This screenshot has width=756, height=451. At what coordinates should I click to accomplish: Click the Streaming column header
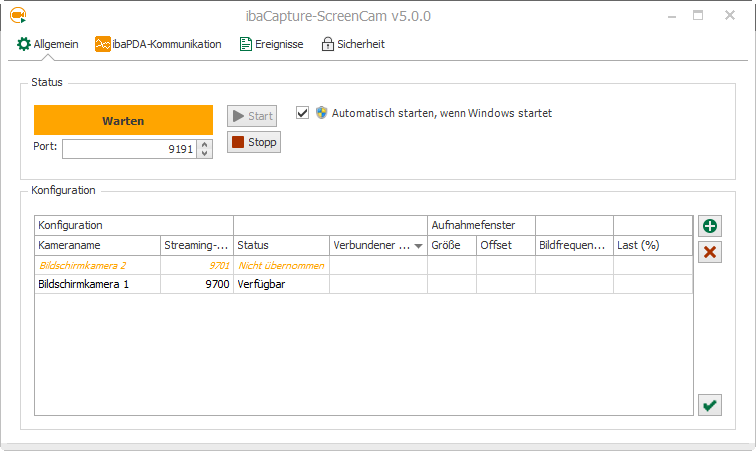pyautogui.click(x=196, y=245)
